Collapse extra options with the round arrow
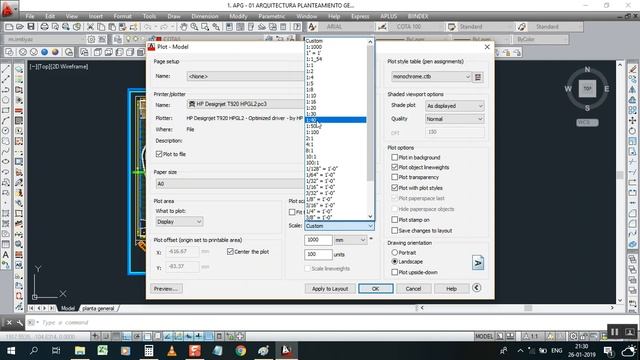Image resolution: width=640 pixels, height=360 pixels. click(476, 288)
